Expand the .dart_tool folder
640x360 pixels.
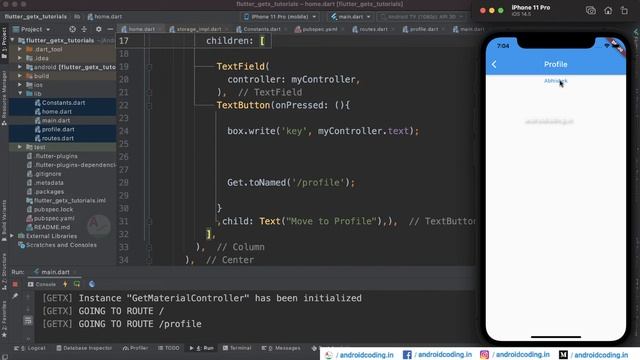[20, 49]
